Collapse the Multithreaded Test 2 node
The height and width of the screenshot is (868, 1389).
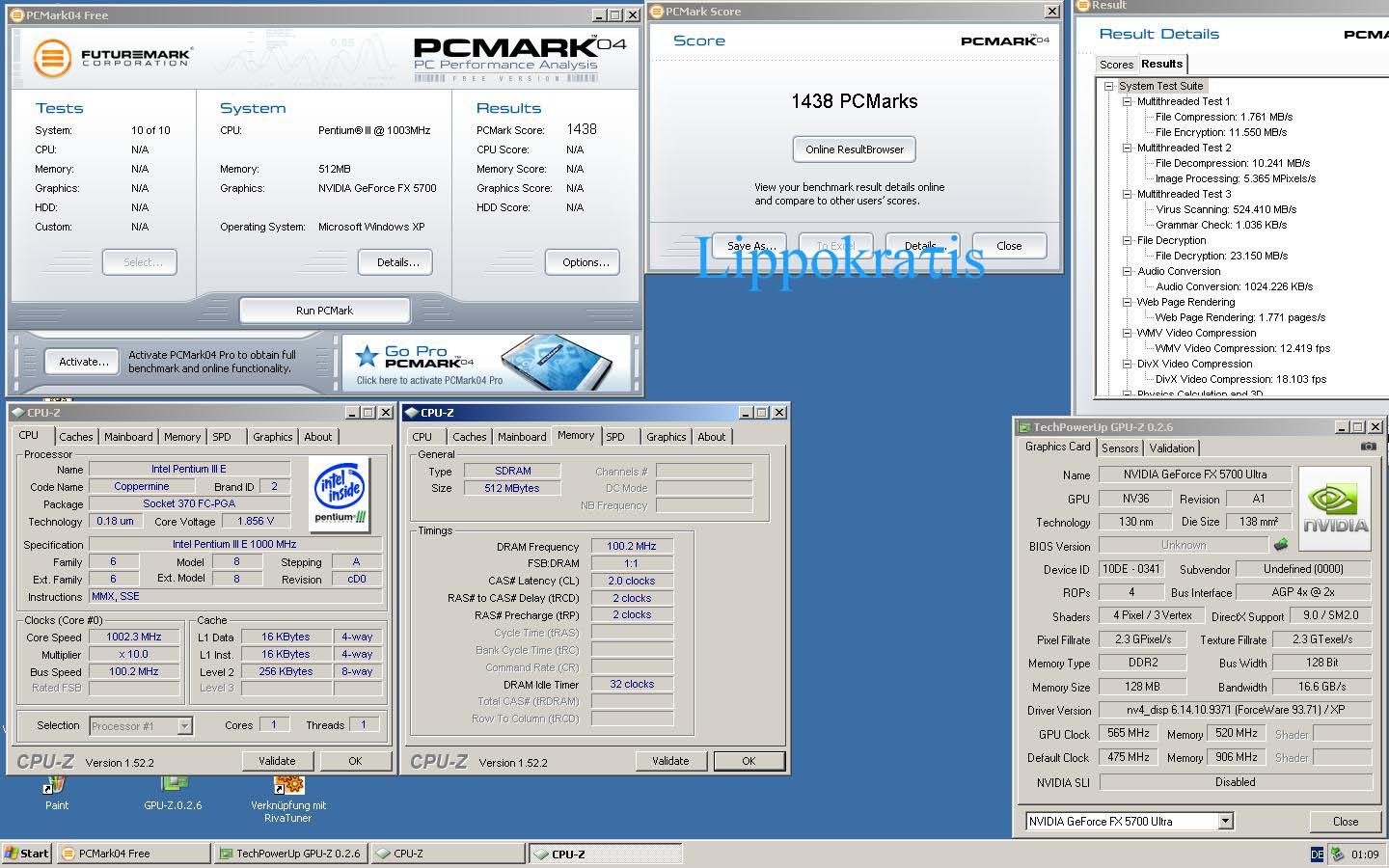click(1127, 148)
